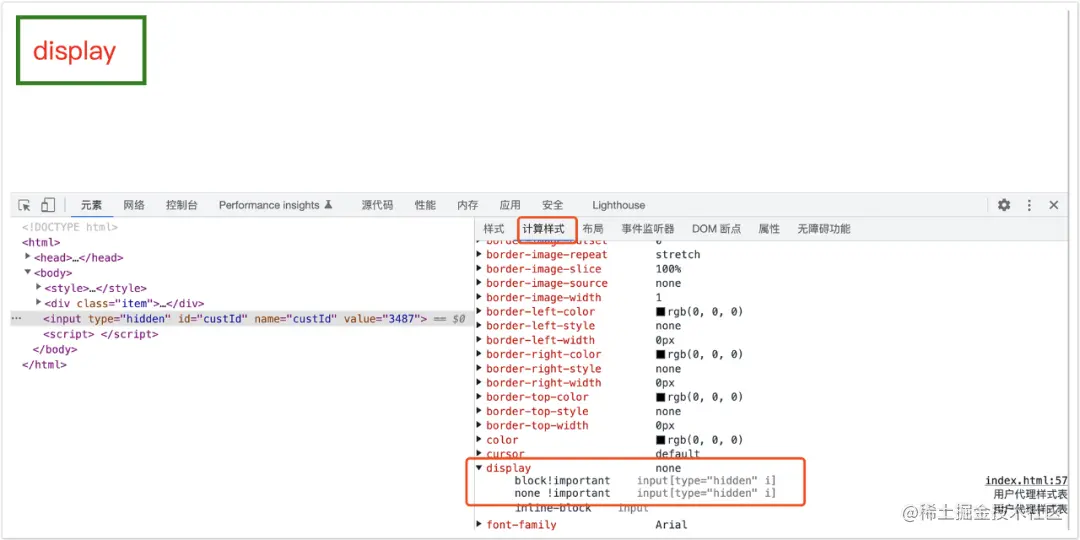Expand the font-family property

pyautogui.click(x=479, y=524)
